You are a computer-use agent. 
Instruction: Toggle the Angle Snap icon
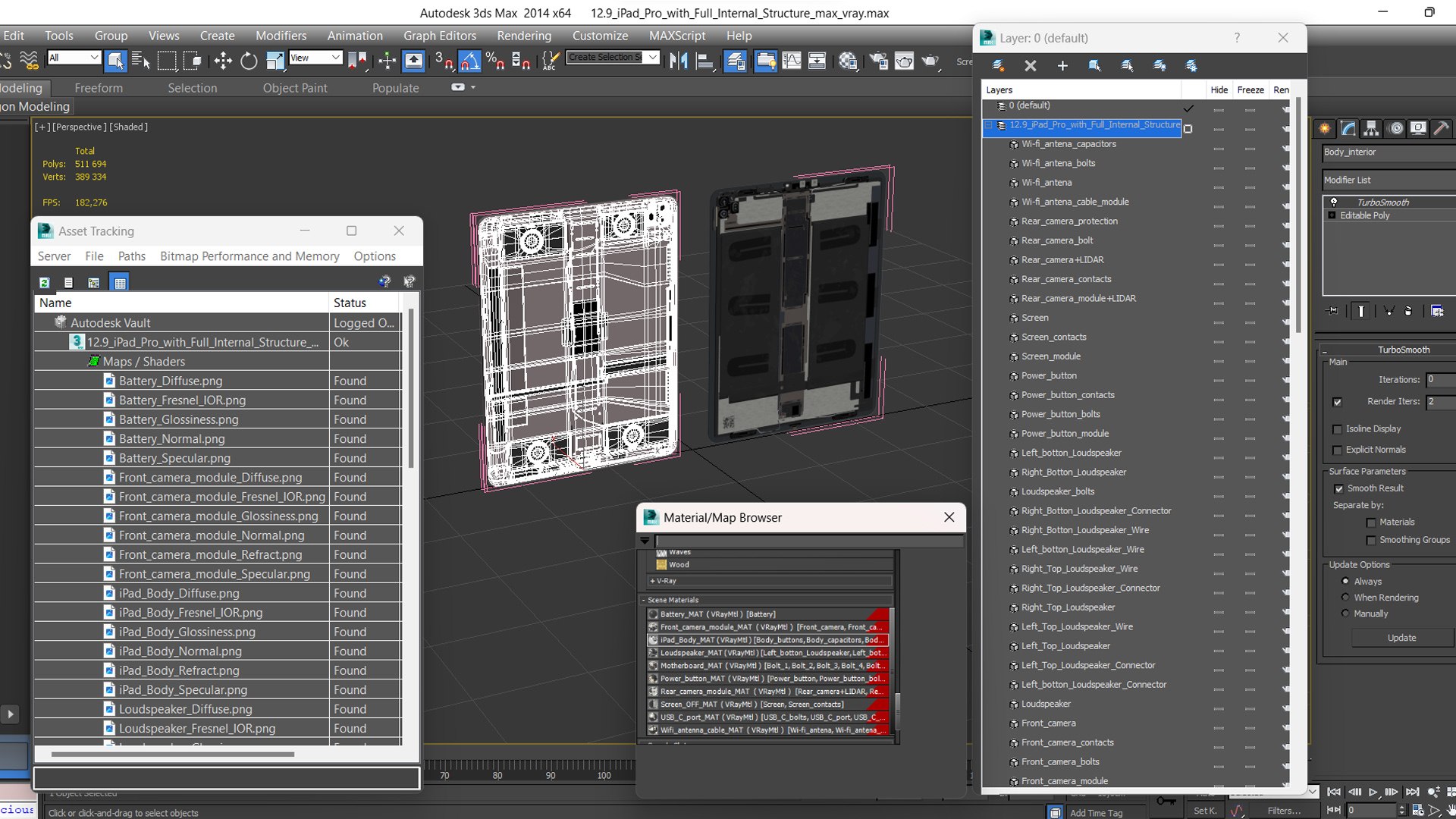coord(469,61)
